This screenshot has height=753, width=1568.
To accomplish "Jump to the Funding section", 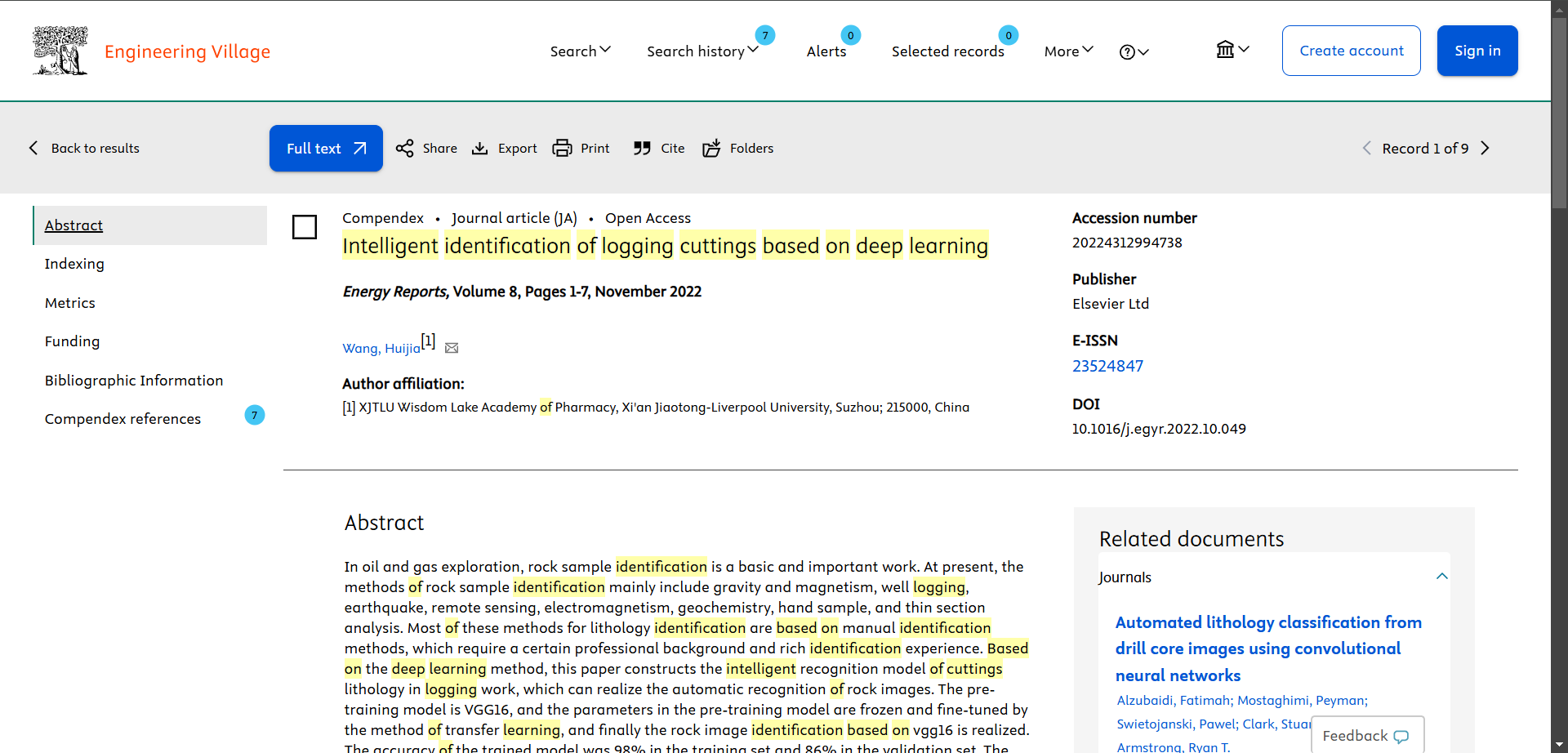I will click(x=72, y=341).
